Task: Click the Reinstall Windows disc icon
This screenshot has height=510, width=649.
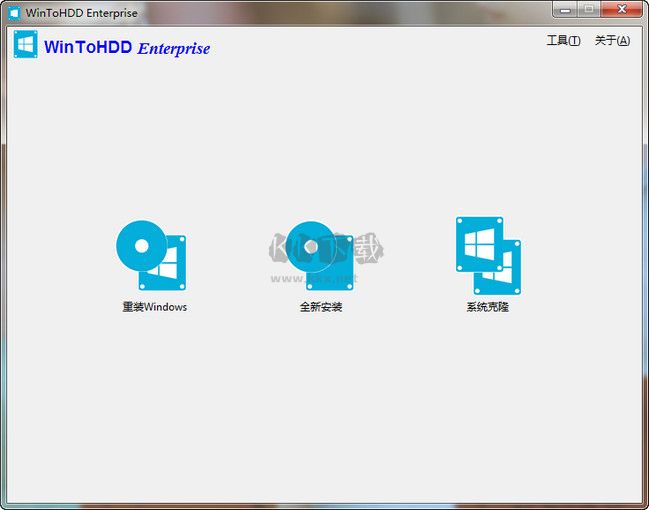Action: tap(151, 255)
